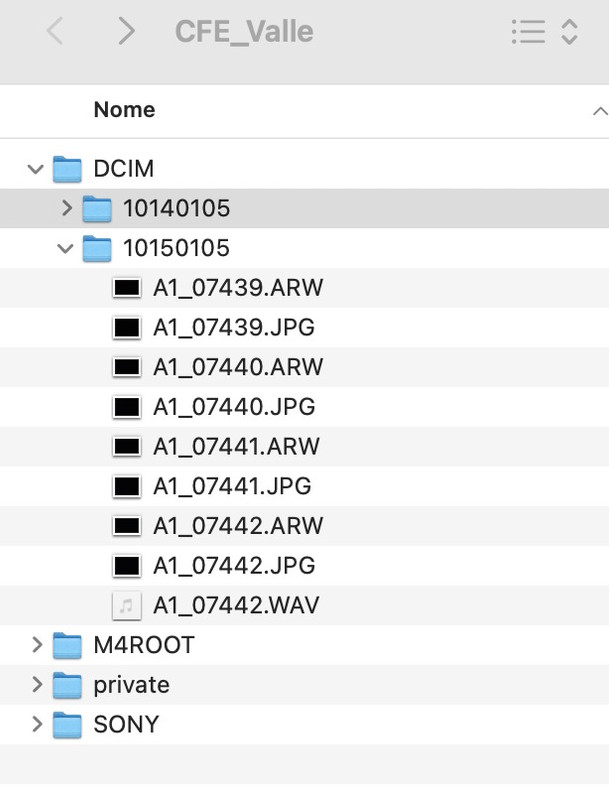609x800 pixels.
Task: Select the SONY folder icon
Action: (67, 724)
